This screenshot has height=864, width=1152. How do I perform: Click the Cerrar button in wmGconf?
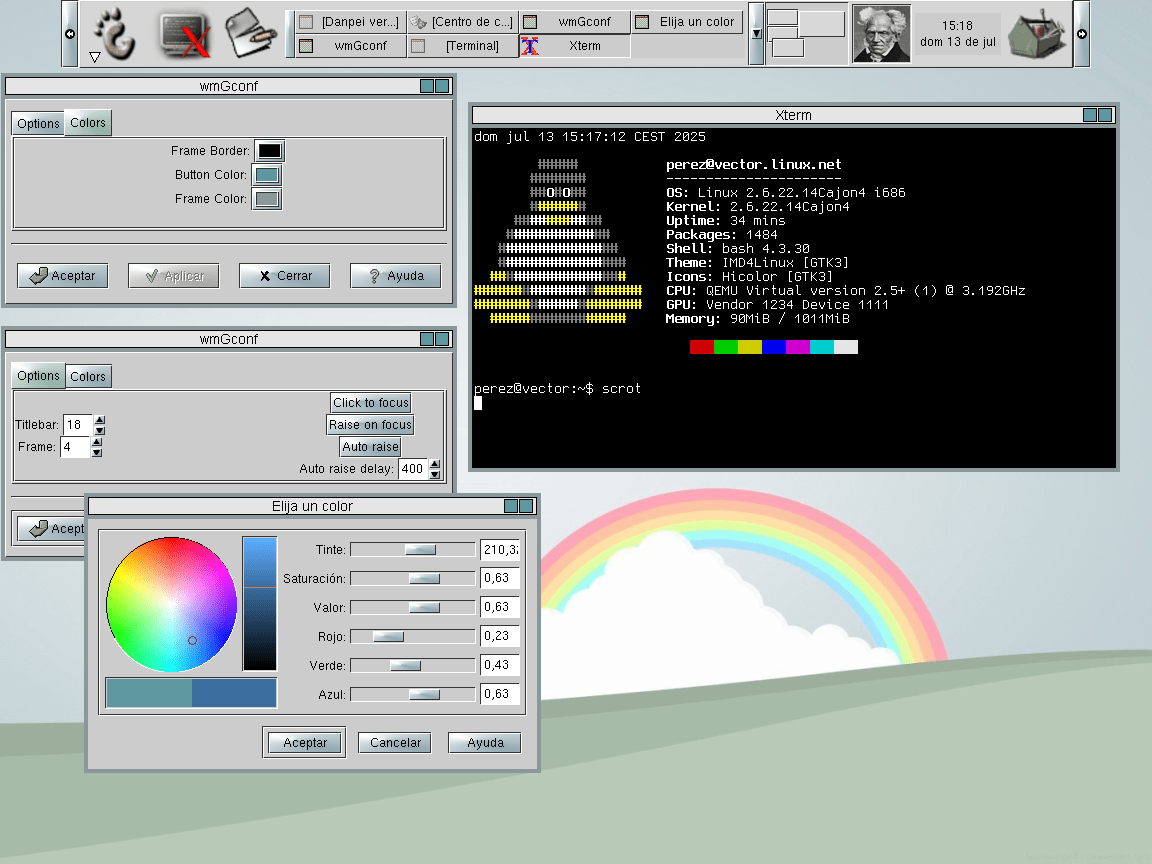click(284, 276)
